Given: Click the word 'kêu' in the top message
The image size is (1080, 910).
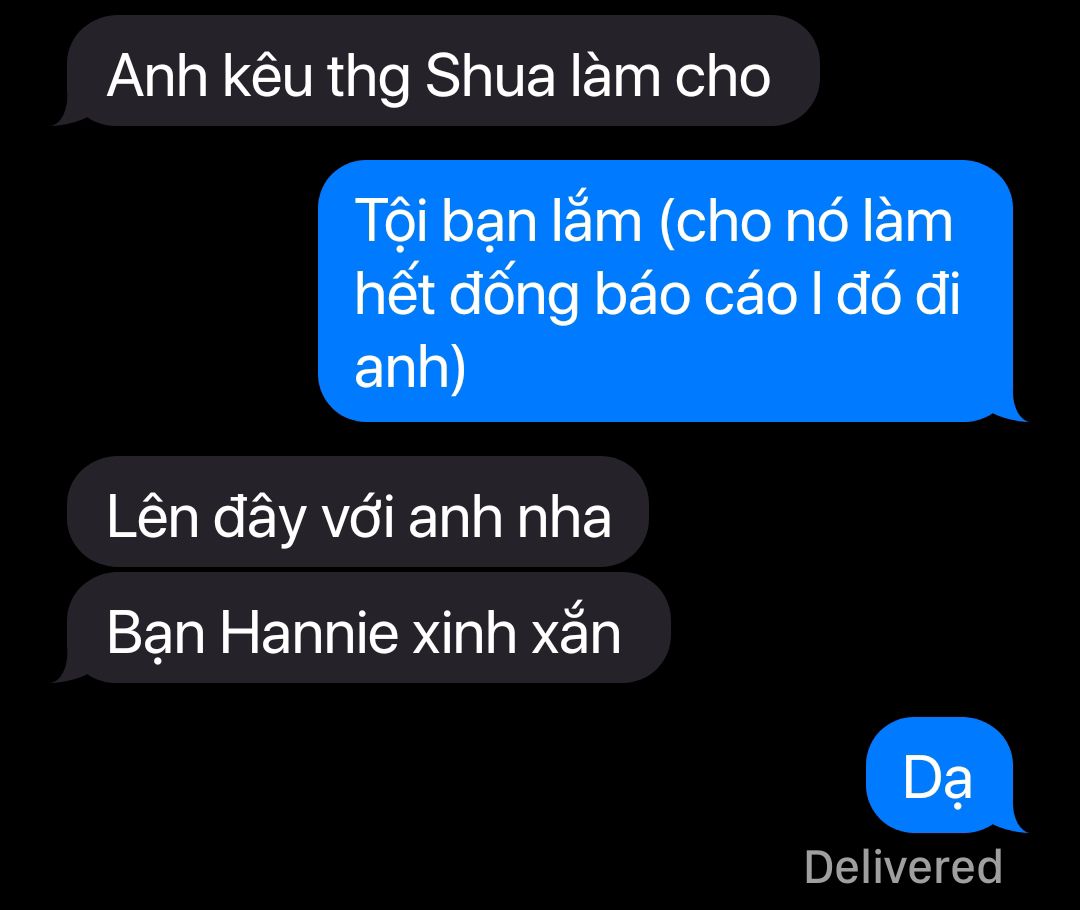Looking at the screenshot, I should (x=267, y=74).
